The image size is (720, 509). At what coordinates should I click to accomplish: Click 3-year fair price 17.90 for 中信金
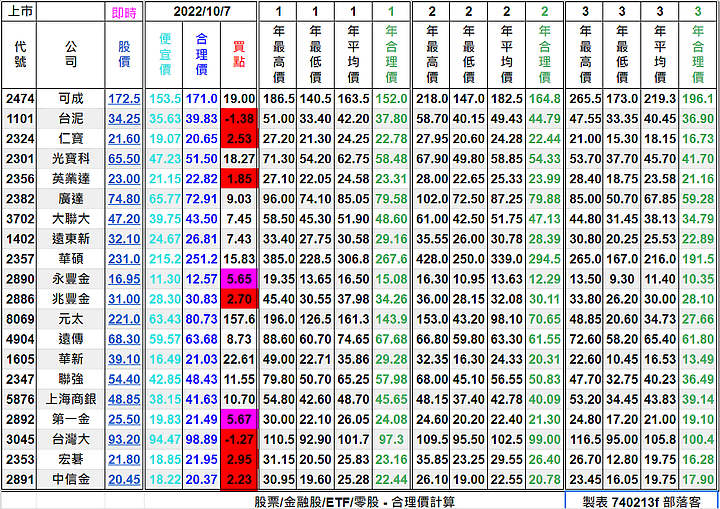click(x=698, y=480)
